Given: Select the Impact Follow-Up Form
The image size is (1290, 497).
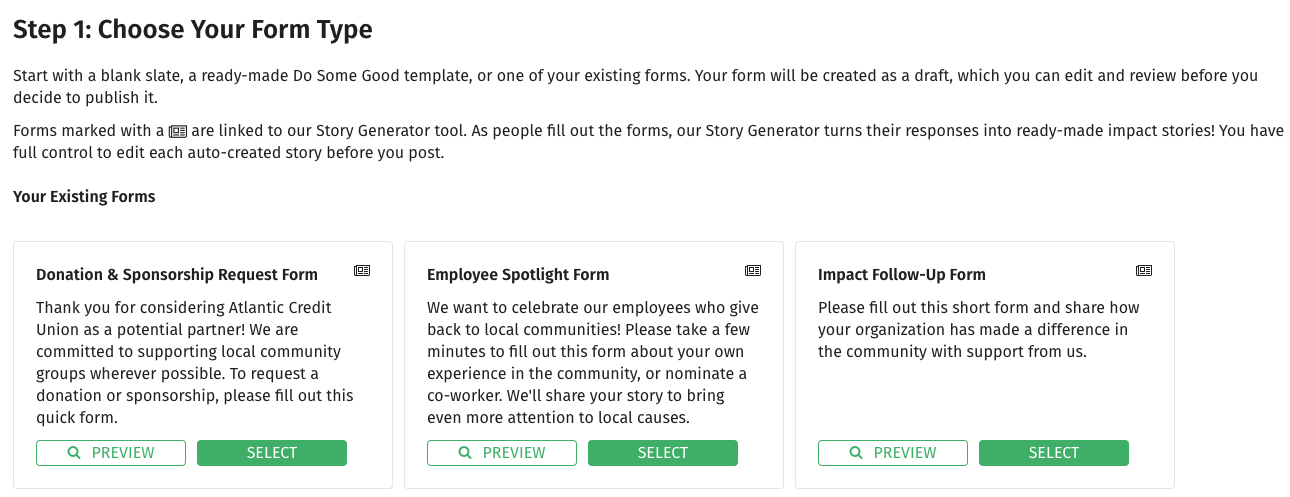Looking at the screenshot, I should 1054,453.
